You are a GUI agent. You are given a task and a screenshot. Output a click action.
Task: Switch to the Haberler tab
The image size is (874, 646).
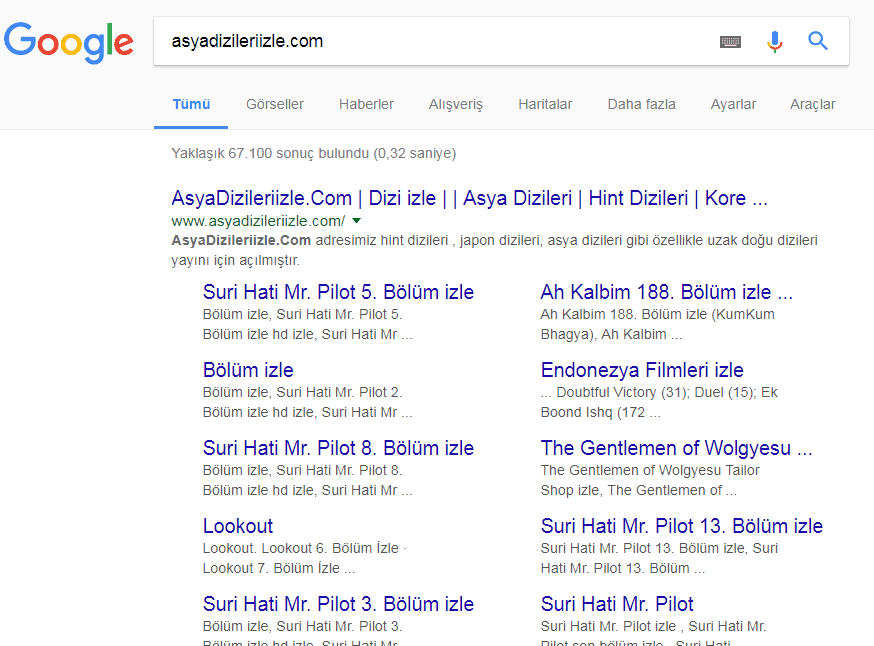click(366, 104)
